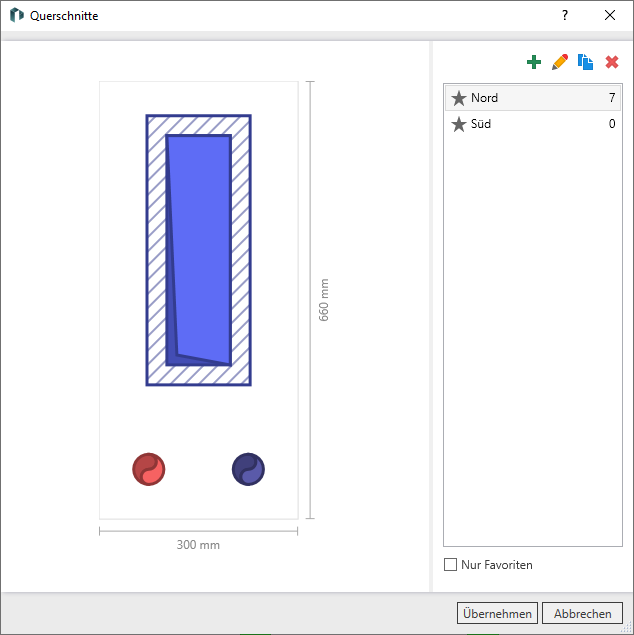Click the red X delete icon
634x635 pixels.
612,62
